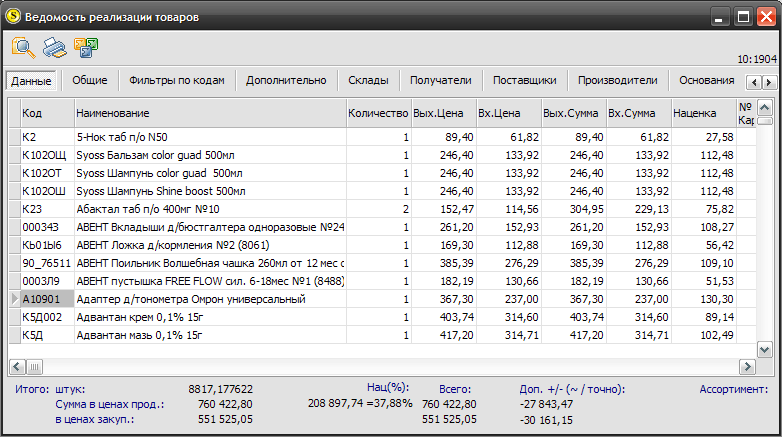Select row Адвантан мазь 0,1% 15г

pyautogui.click(x=383, y=335)
